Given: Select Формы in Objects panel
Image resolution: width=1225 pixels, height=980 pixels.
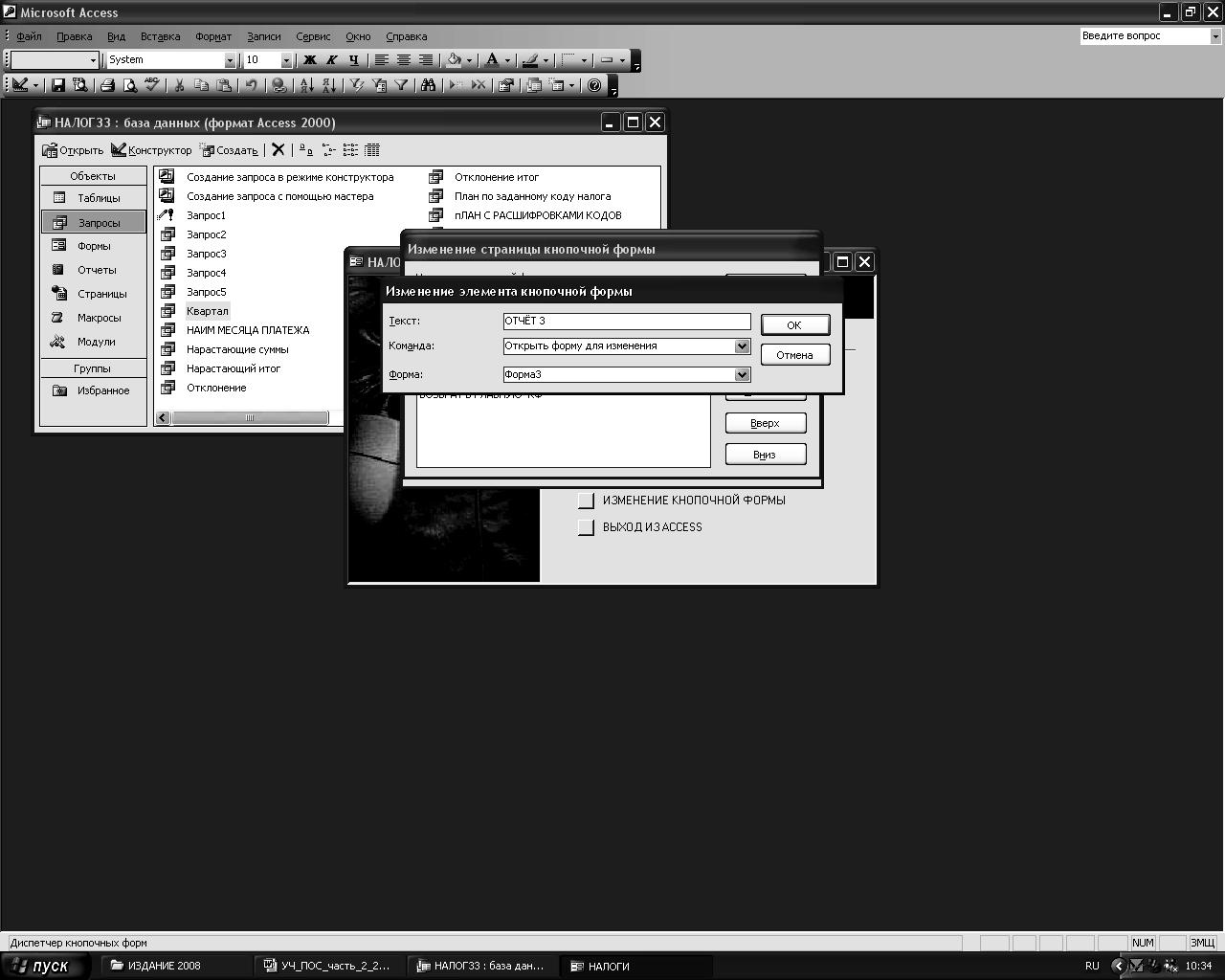Looking at the screenshot, I should (x=93, y=246).
